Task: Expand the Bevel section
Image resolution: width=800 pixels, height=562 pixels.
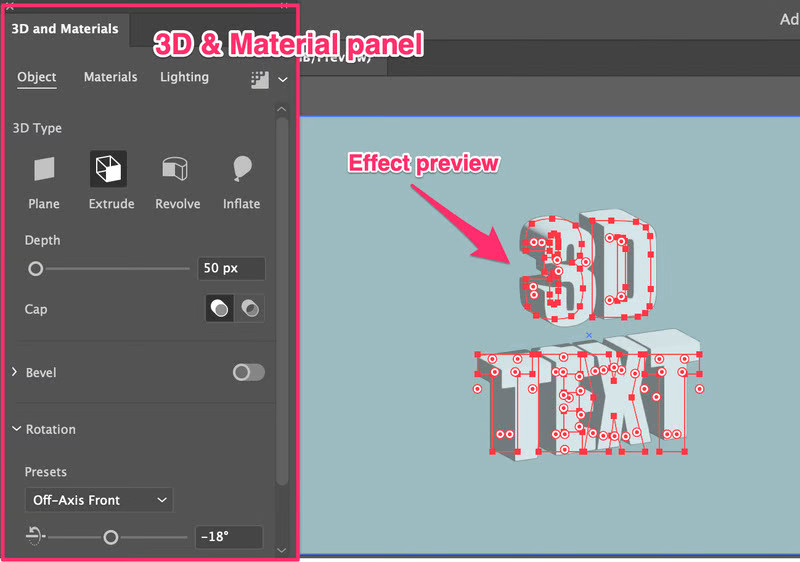Action: 15,372
